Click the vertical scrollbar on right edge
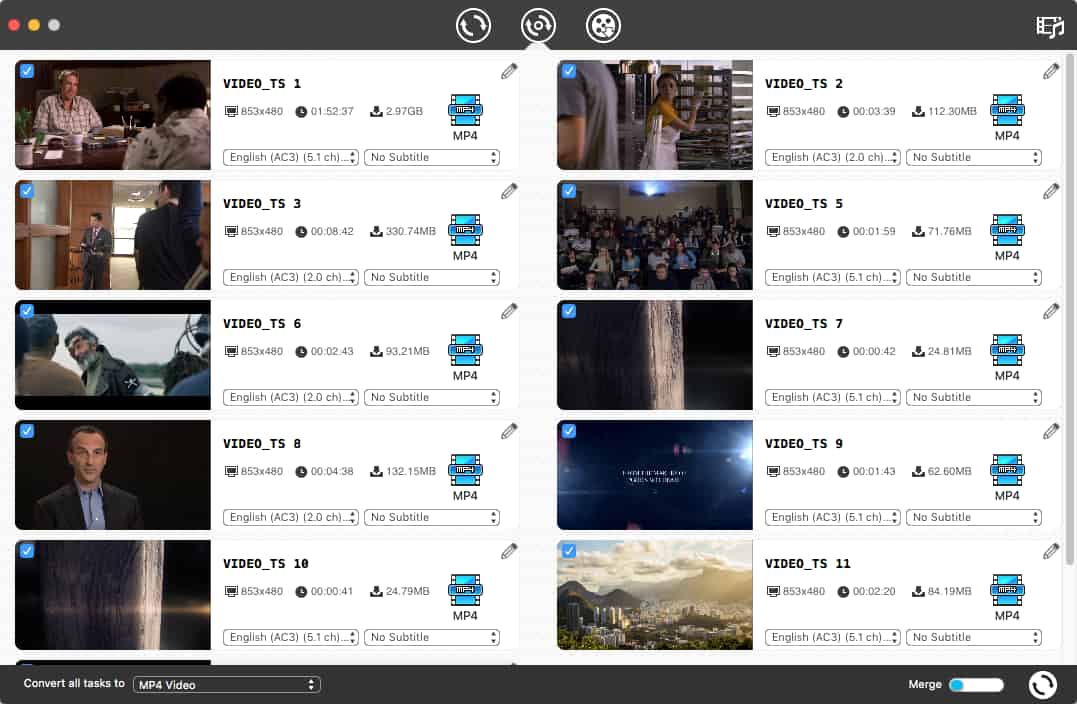 tap(1069, 309)
